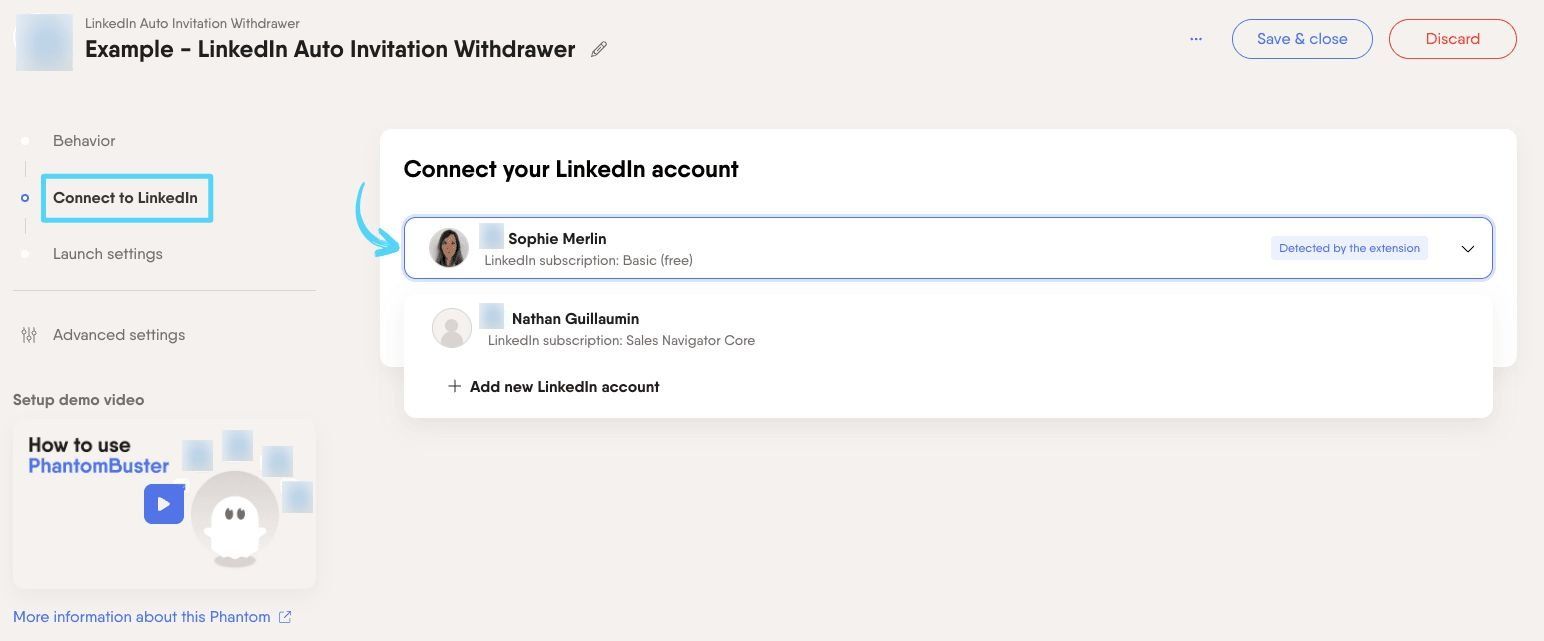Open the How to use PhantomBuster thumbnail

164,503
